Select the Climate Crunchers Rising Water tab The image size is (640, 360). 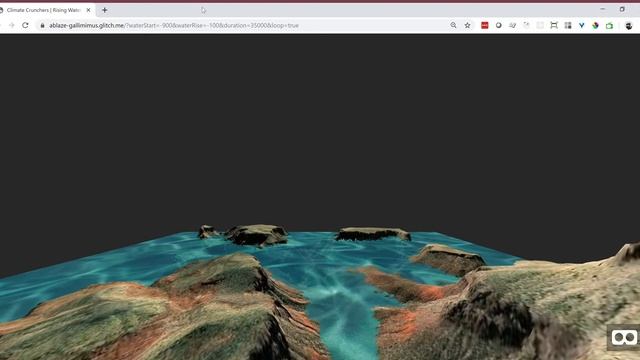pyautogui.click(x=43, y=10)
